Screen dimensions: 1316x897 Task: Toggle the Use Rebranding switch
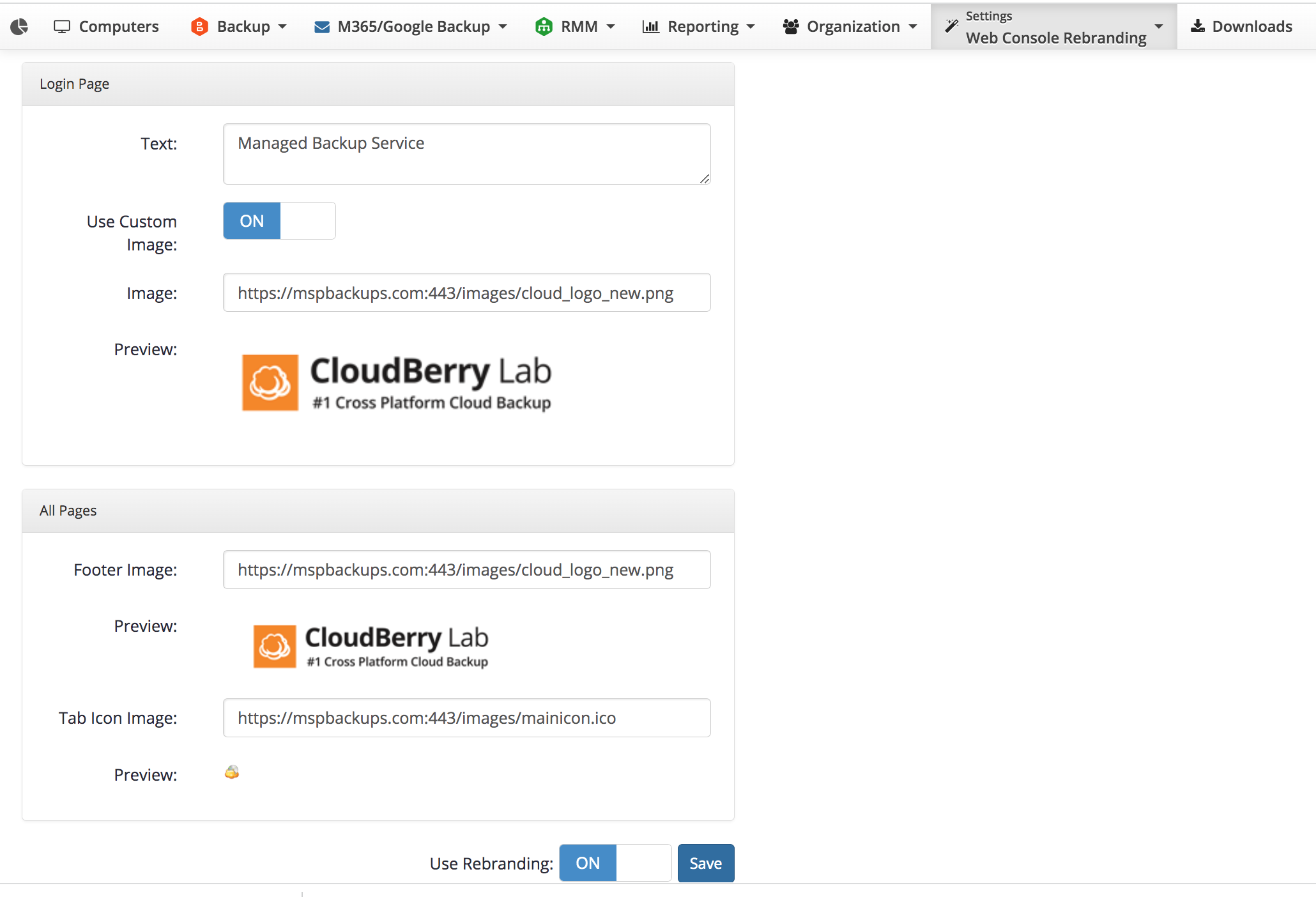pyautogui.click(x=615, y=863)
